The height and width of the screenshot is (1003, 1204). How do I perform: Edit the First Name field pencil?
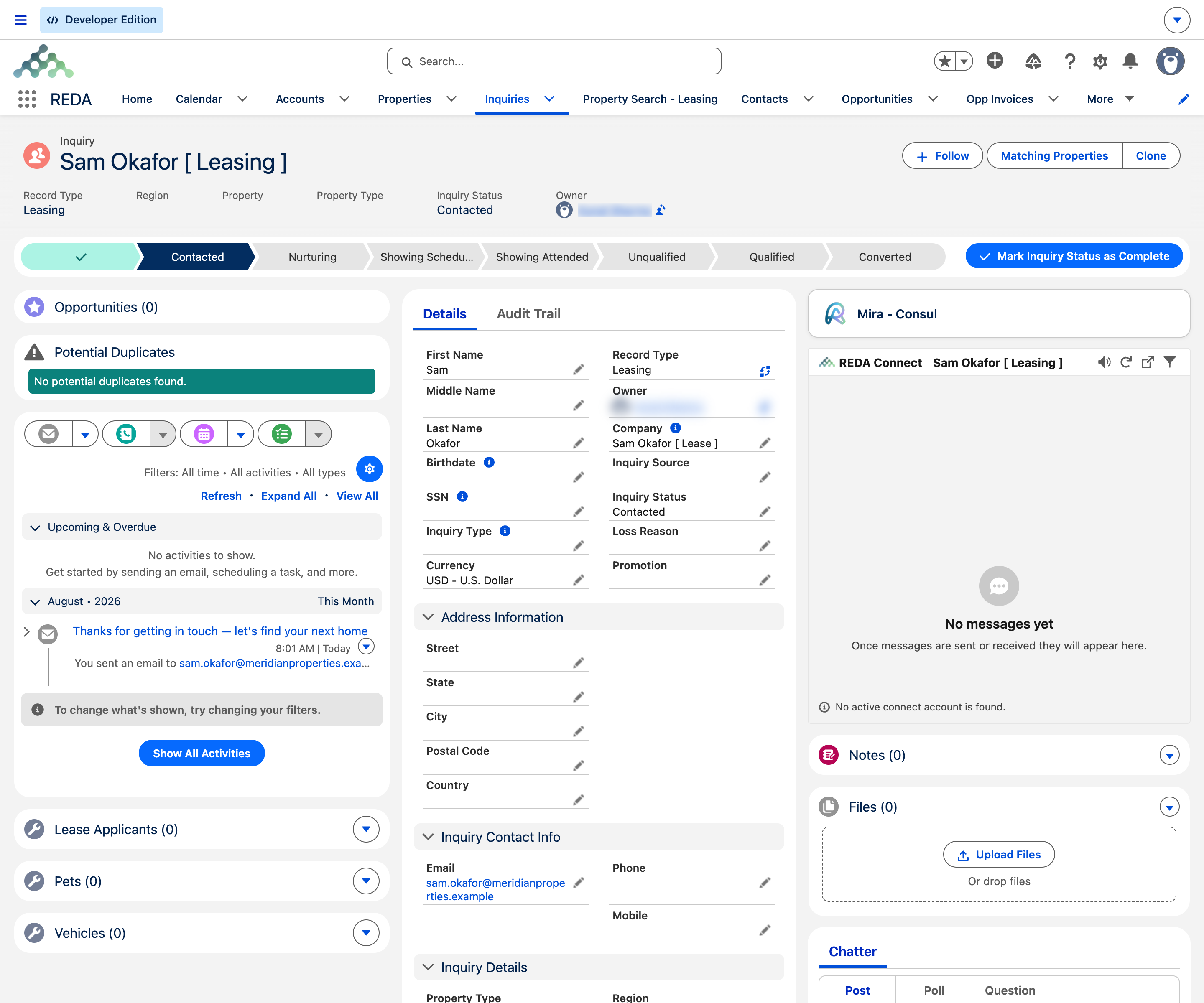point(579,370)
